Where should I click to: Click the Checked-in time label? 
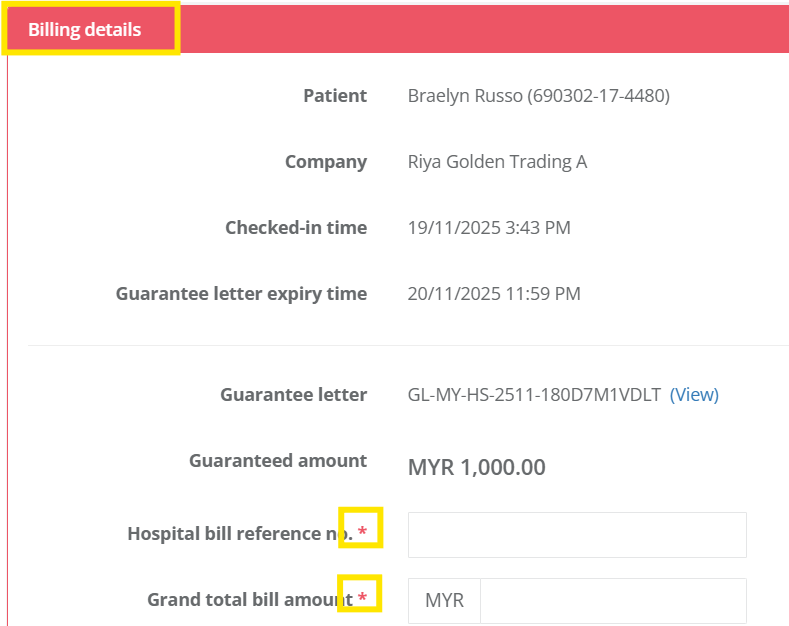(296, 228)
